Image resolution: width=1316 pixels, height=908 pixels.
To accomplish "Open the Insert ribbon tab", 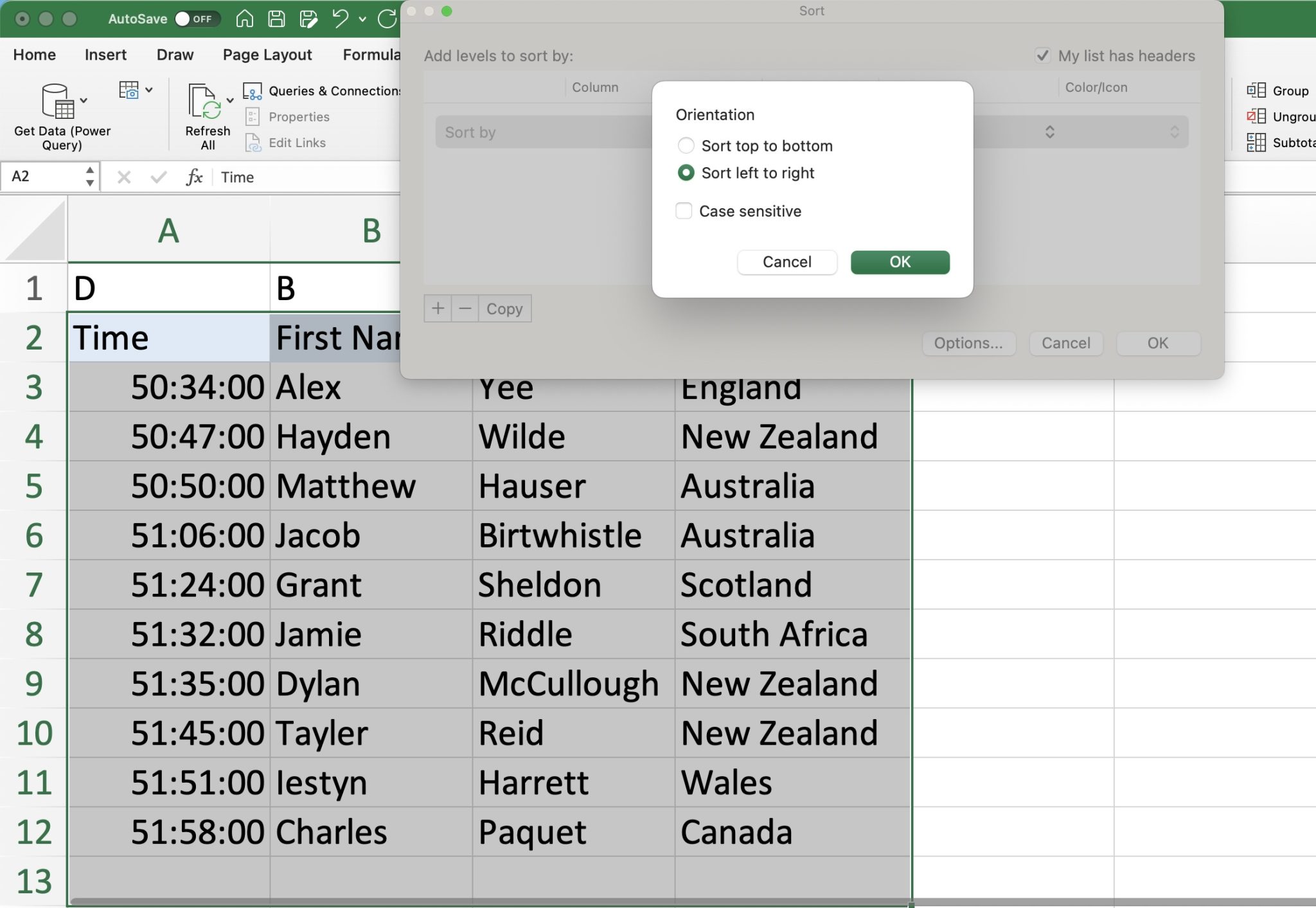I will click(x=105, y=55).
